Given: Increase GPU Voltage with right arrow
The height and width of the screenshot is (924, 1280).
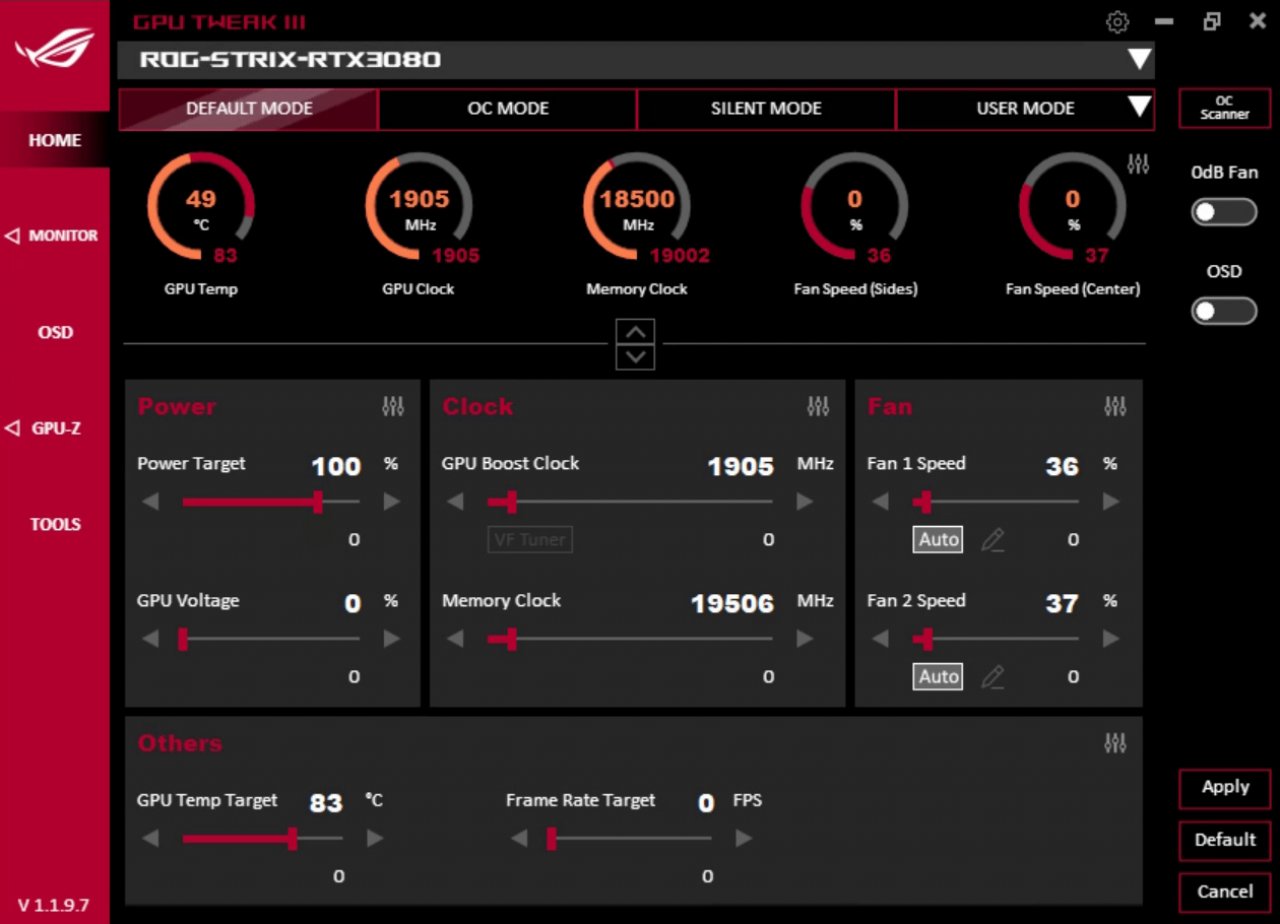Looking at the screenshot, I should pyautogui.click(x=392, y=639).
